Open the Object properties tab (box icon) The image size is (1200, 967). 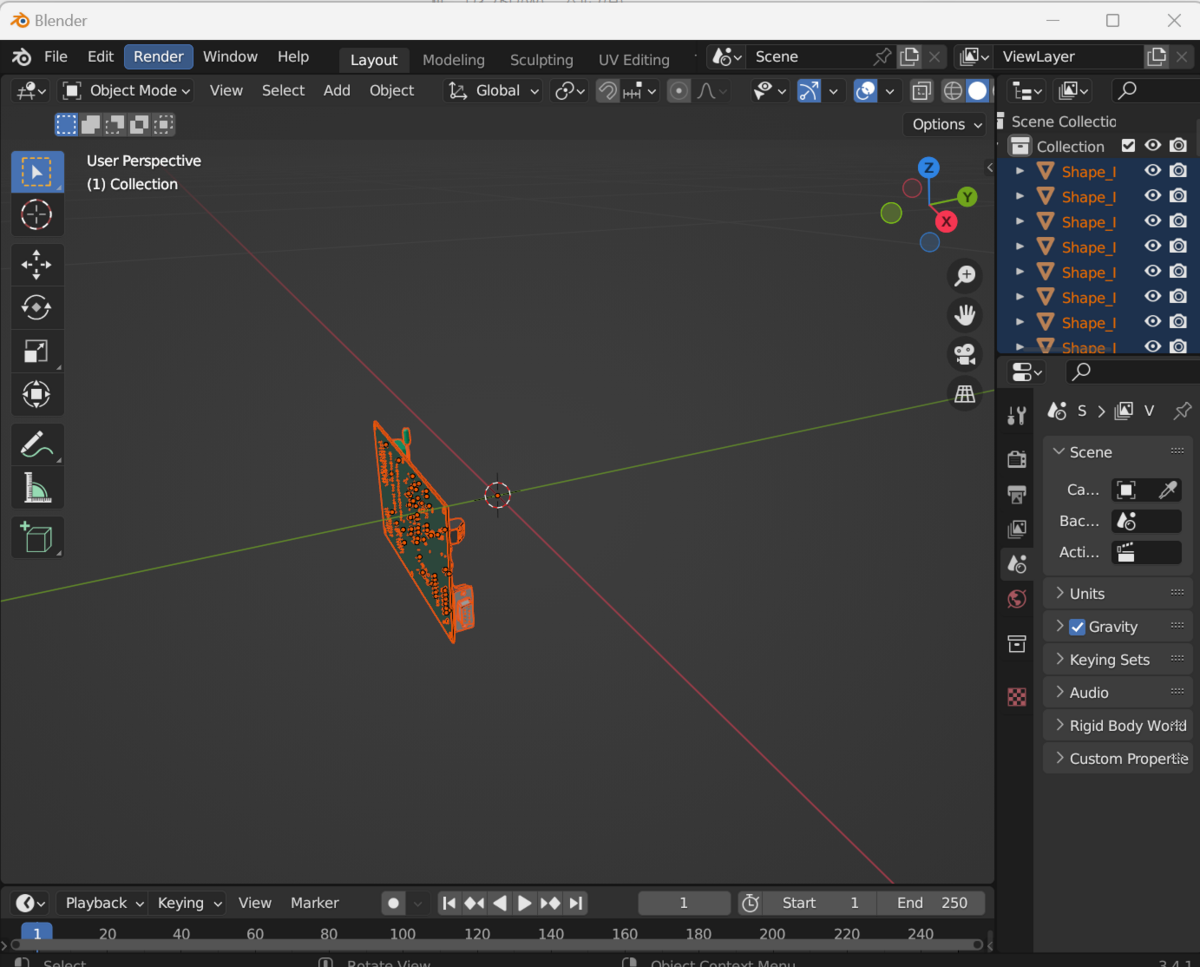click(x=1017, y=644)
